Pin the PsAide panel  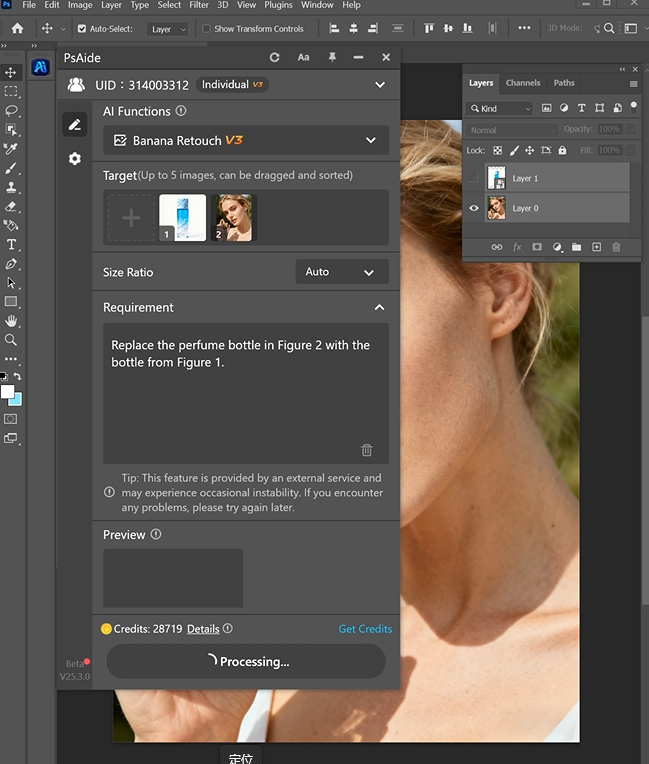click(332, 58)
